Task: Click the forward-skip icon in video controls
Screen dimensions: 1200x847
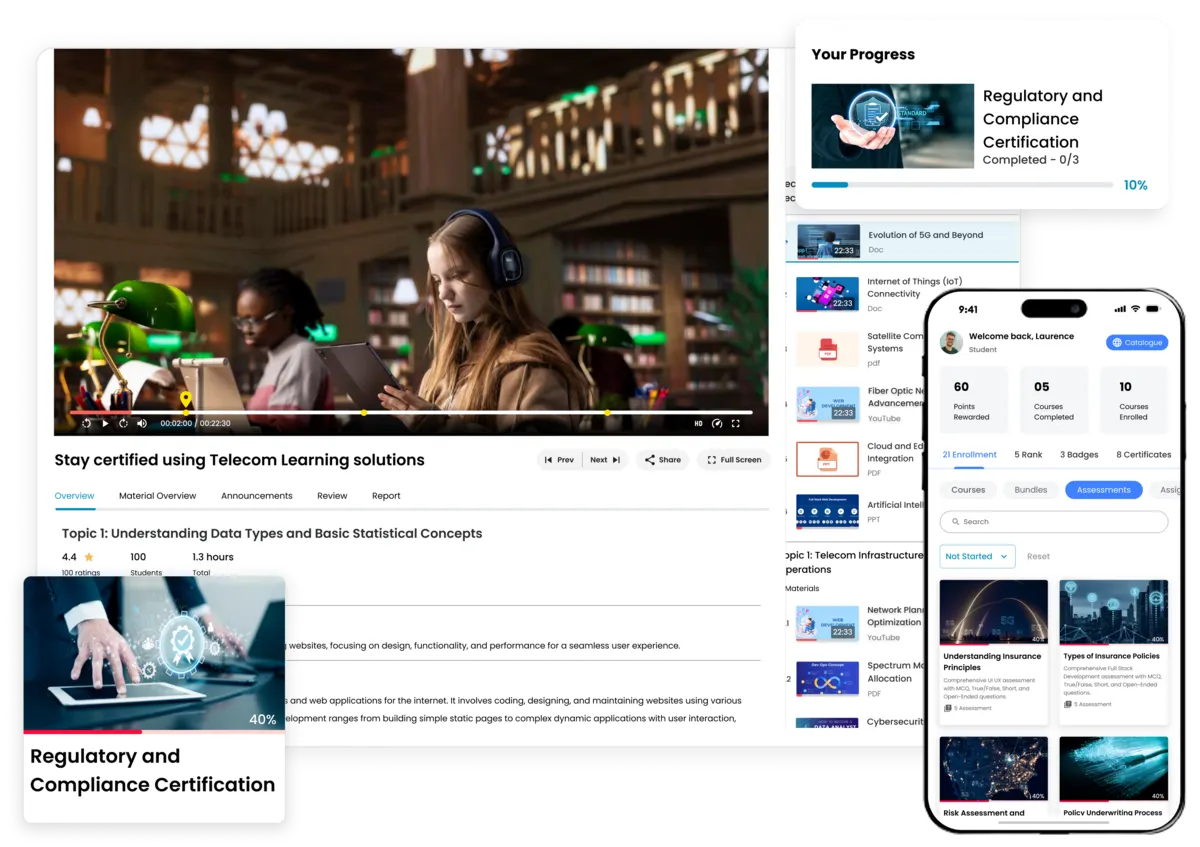Action: (x=123, y=423)
